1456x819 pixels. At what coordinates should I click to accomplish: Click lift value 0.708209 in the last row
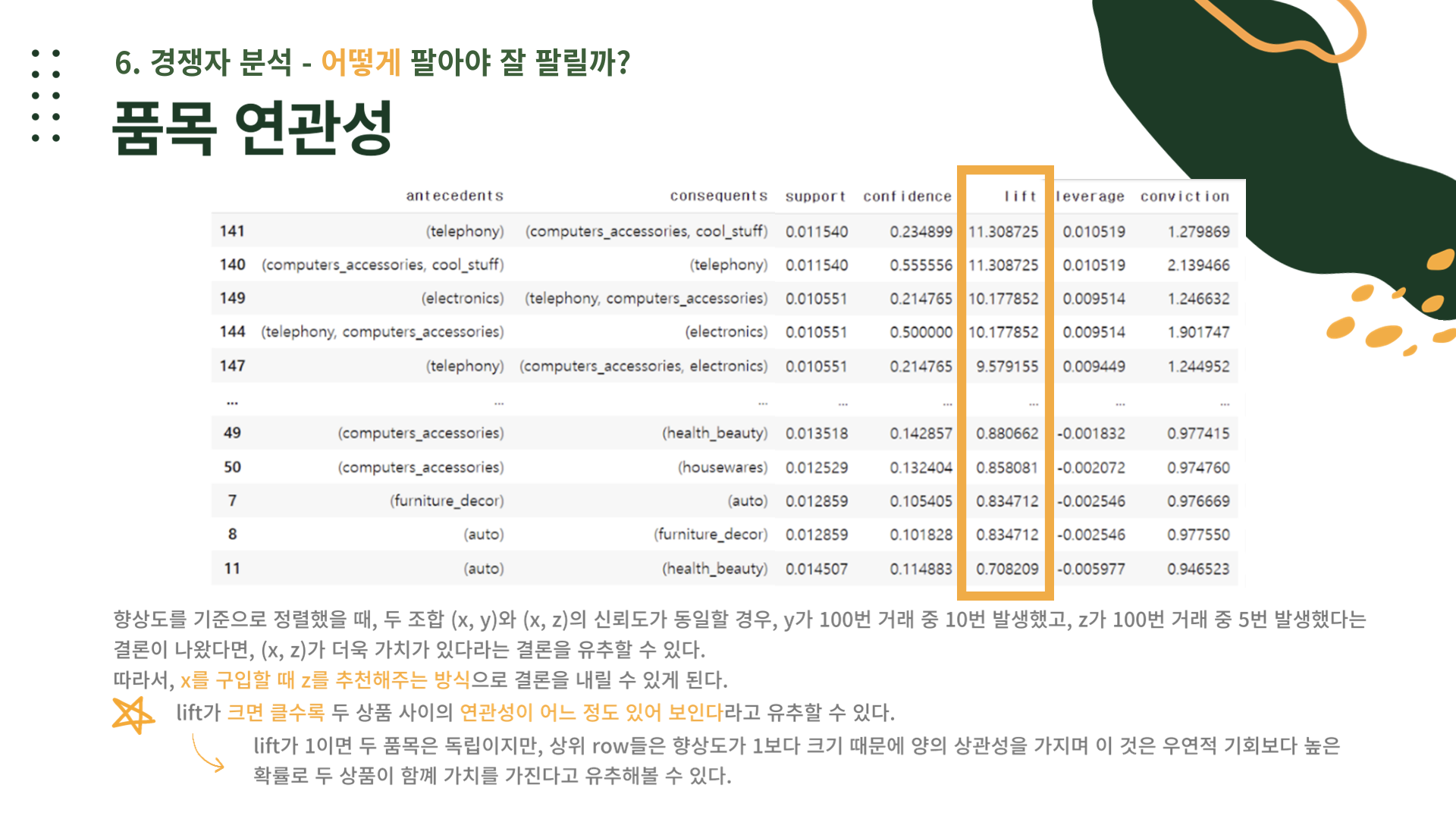pos(1007,569)
